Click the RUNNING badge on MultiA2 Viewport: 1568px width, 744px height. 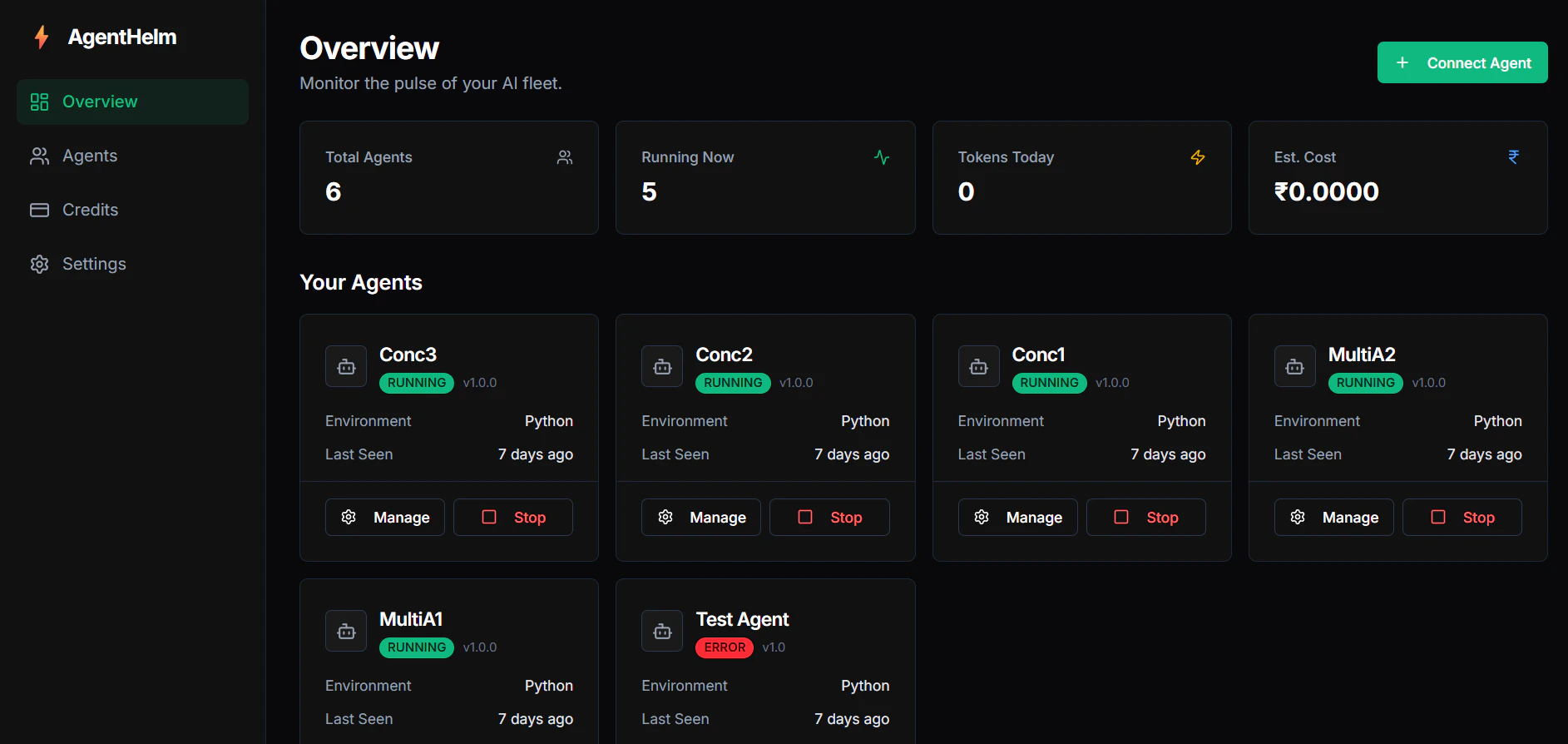coord(1366,383)
